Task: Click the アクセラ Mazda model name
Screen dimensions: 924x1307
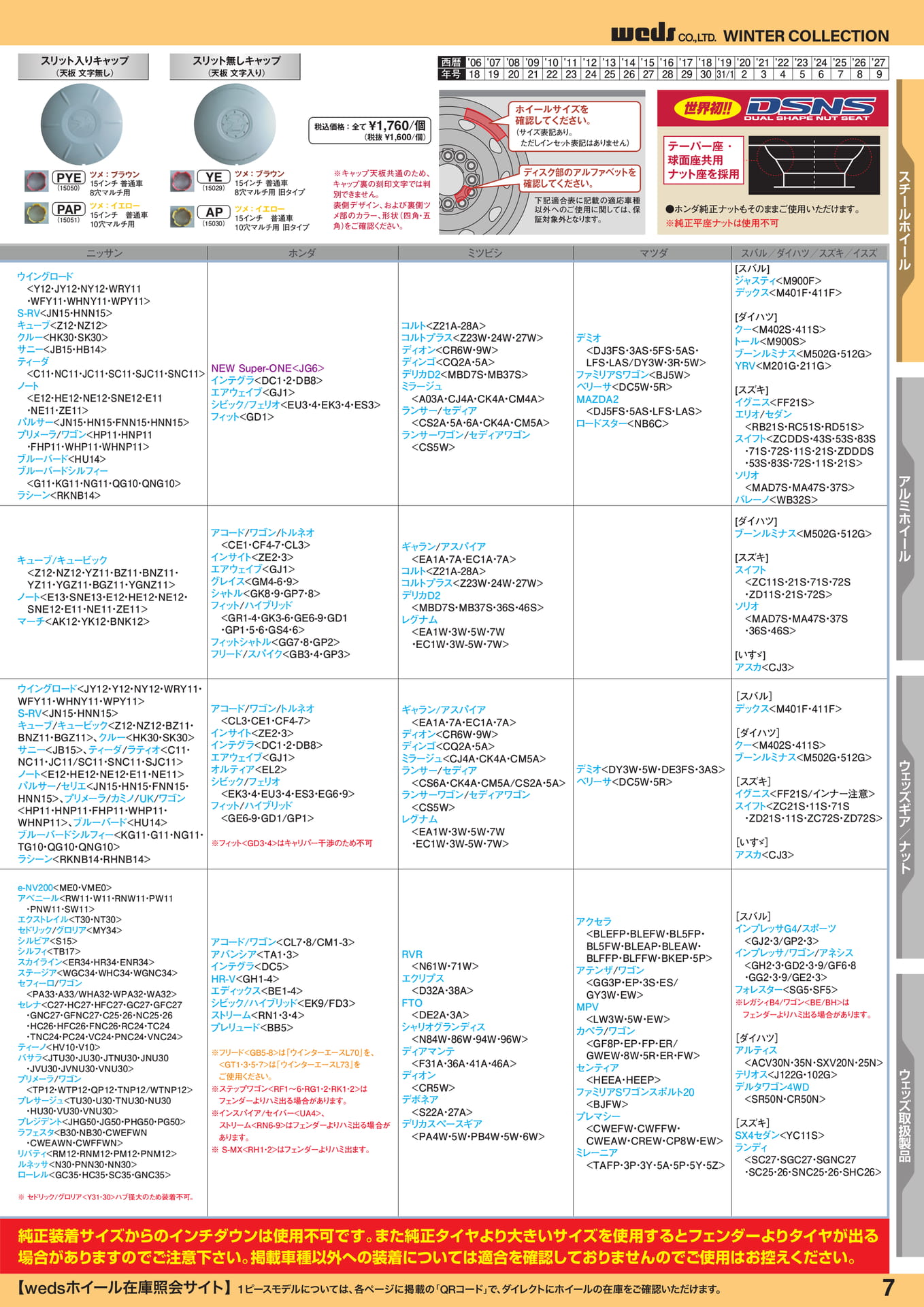Action: pyautogui.click(x=594, y=922)
